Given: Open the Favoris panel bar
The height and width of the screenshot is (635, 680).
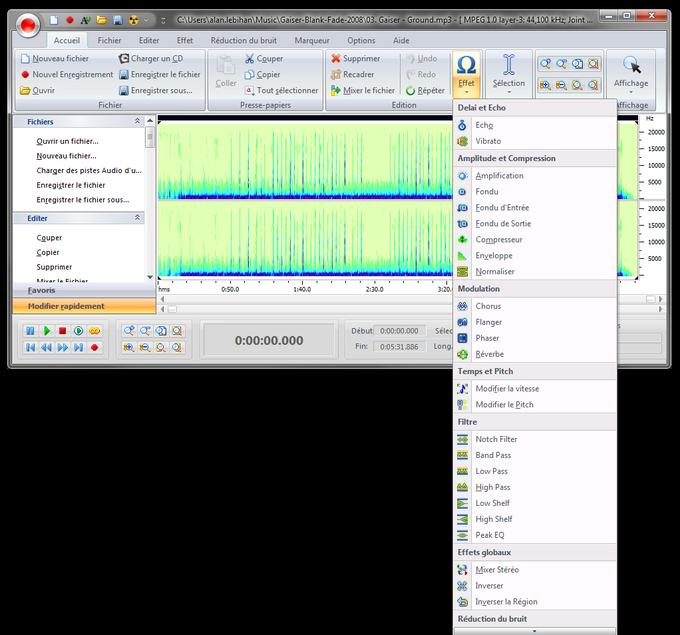Looking at the screenshot, I should 84,291.
